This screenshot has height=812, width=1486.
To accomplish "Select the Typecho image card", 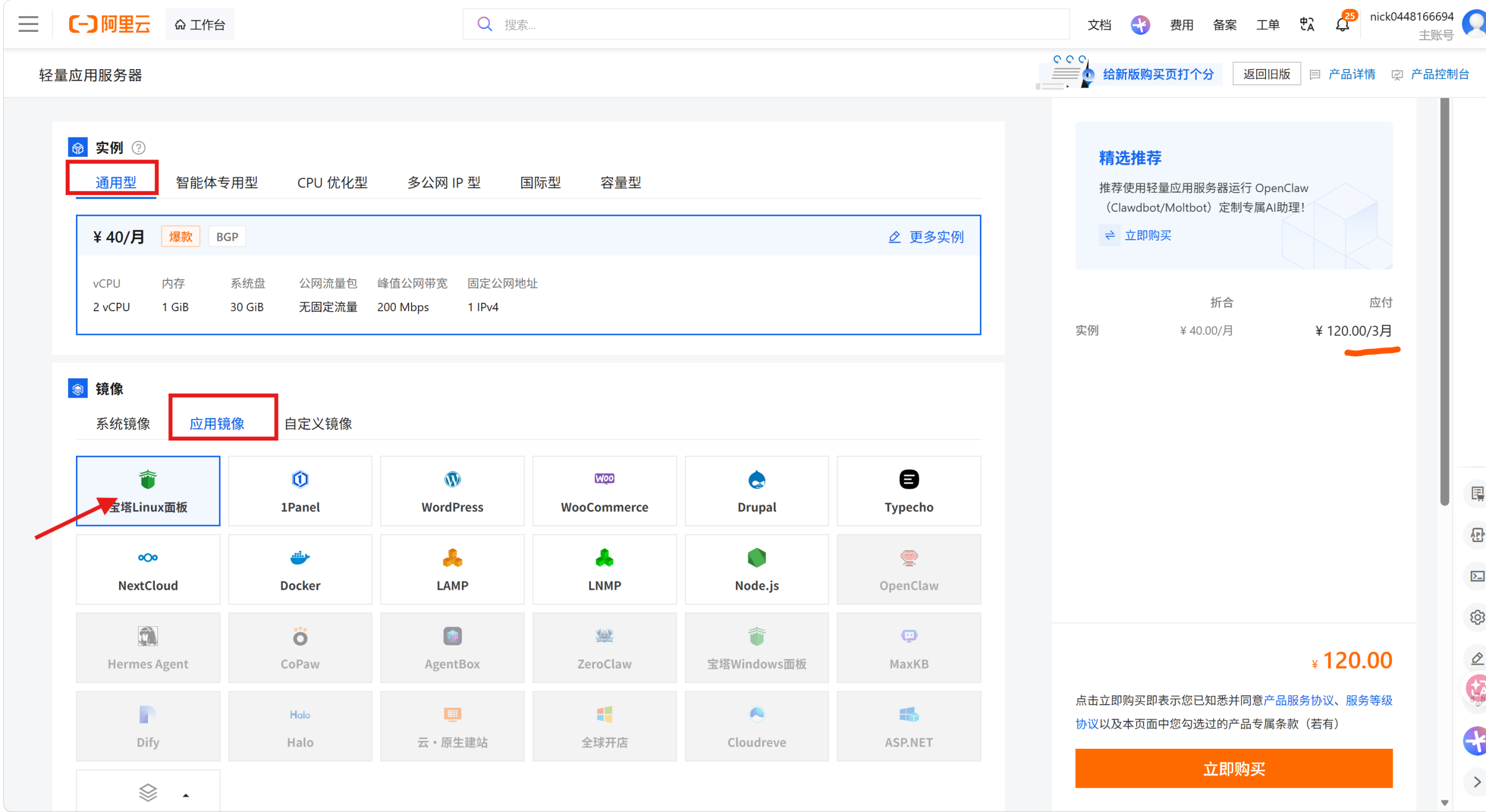I will tap(909, 491).
